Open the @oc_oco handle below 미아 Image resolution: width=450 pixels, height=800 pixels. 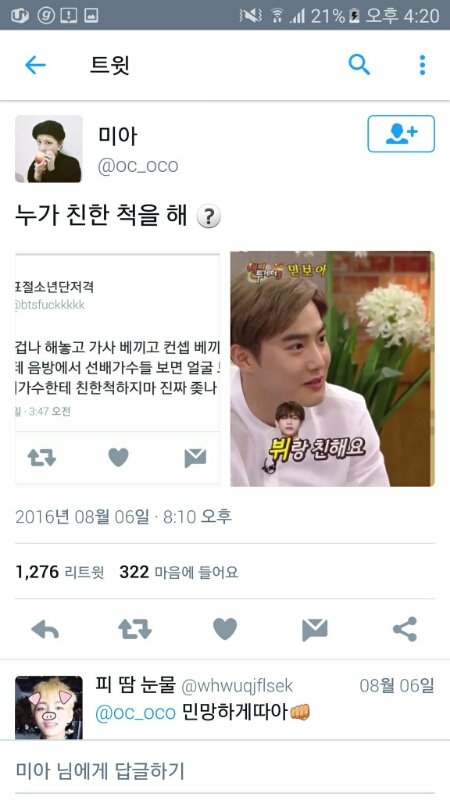(x=138, y=166)
